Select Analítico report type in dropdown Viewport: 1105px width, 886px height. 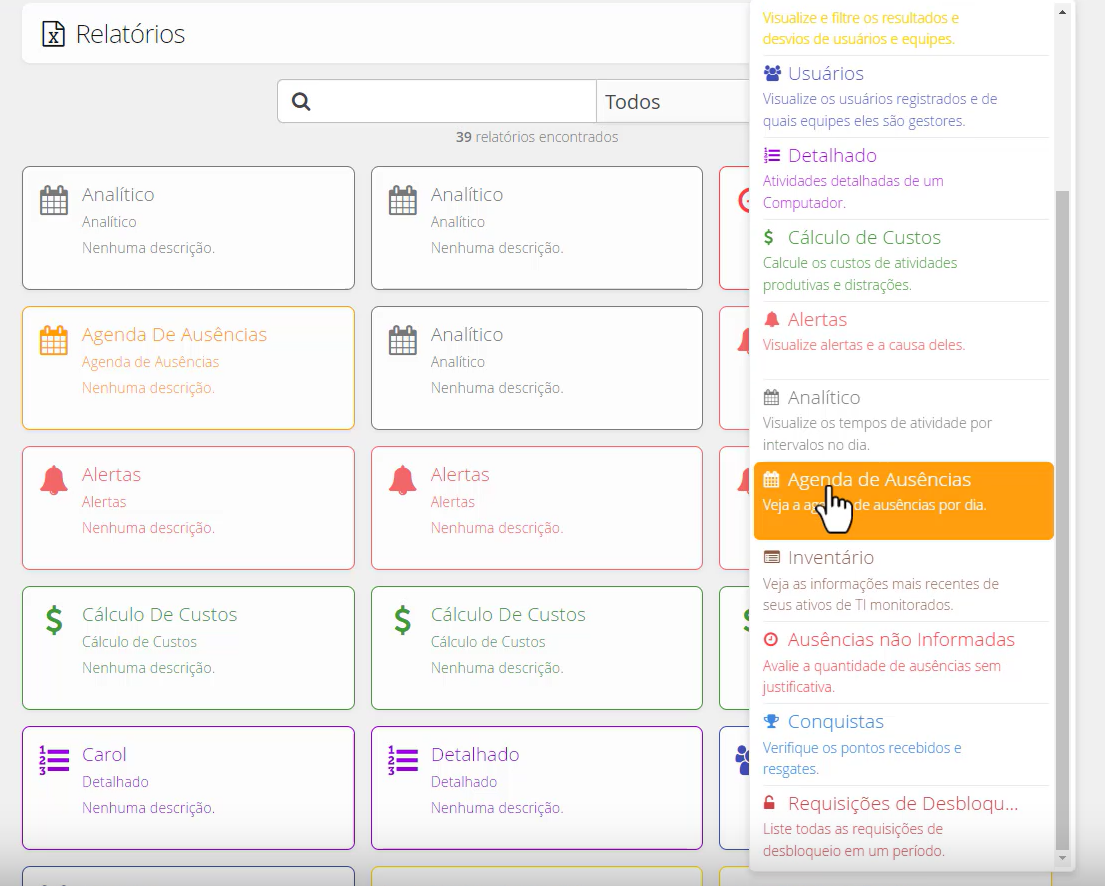pos(903,421)
